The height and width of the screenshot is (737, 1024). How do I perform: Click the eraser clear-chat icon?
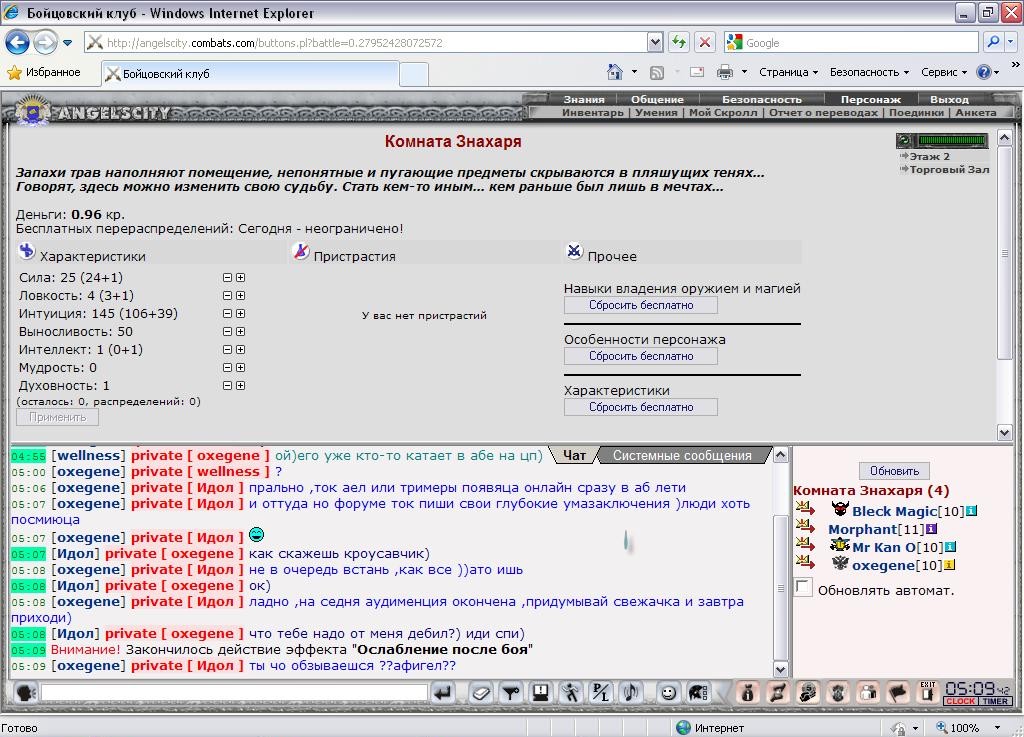point(481,693)
